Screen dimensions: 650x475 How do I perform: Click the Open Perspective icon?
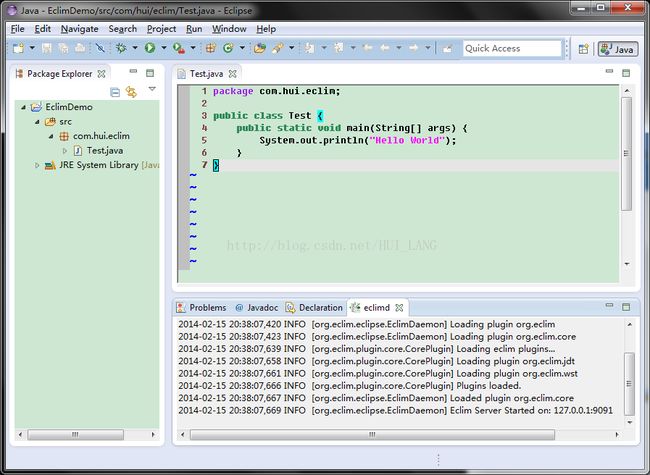point(583,49)
